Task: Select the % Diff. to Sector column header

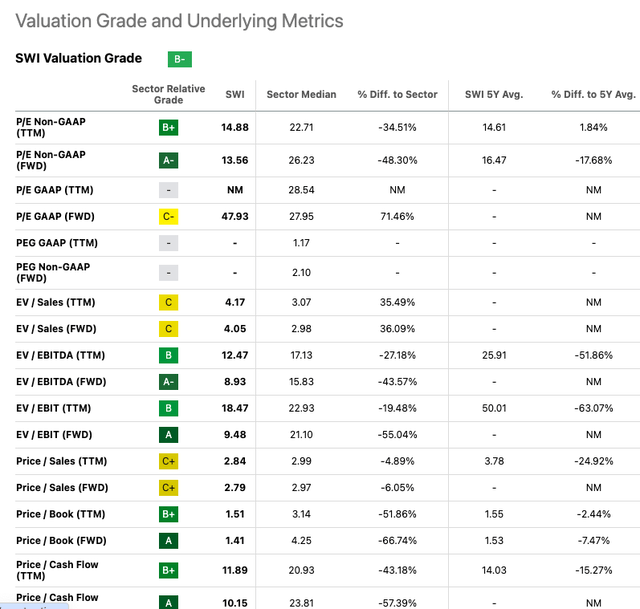Action: (x=397, y=95)
